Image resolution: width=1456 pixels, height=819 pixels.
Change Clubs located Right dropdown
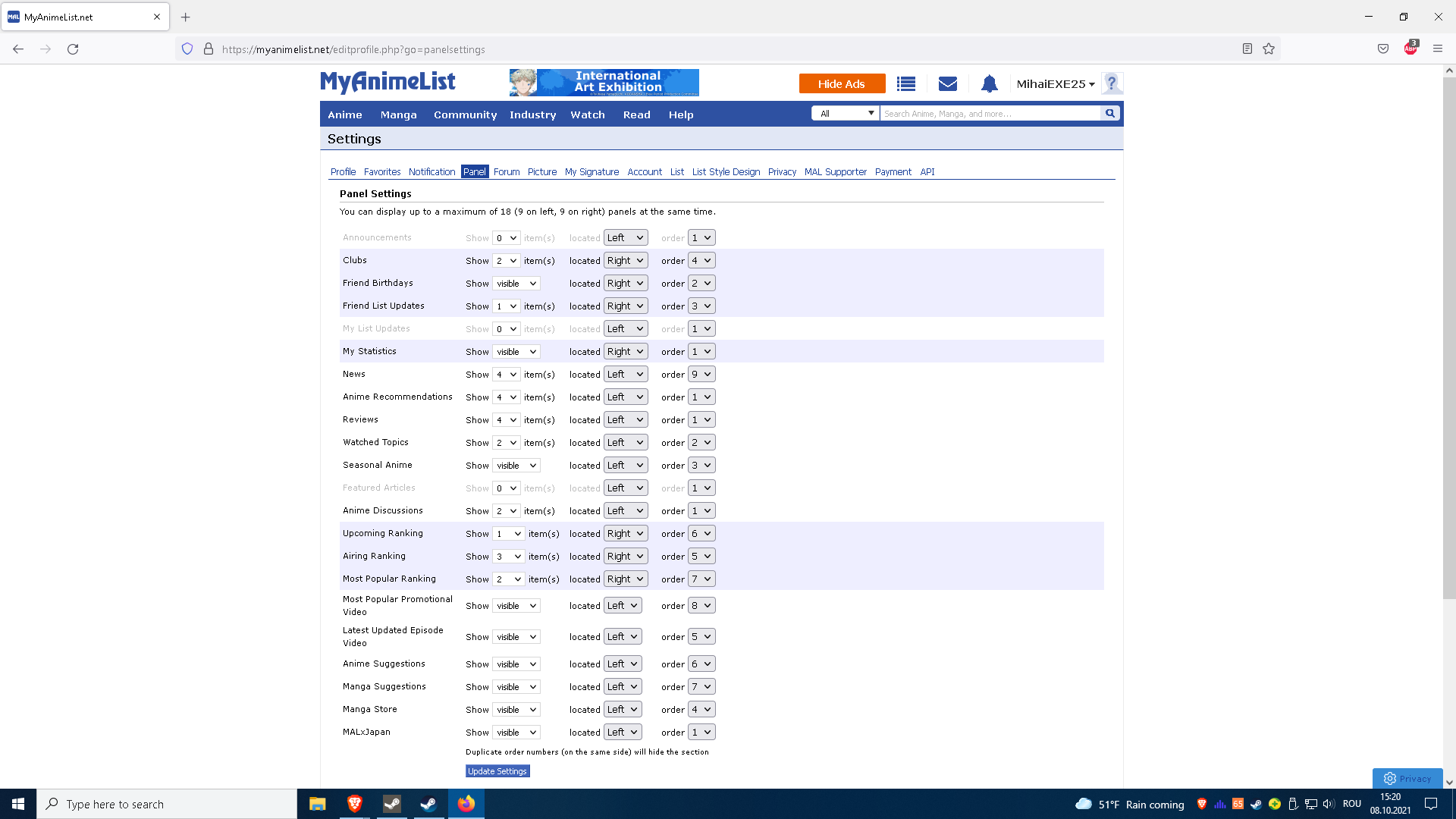[x=626, y=261]
